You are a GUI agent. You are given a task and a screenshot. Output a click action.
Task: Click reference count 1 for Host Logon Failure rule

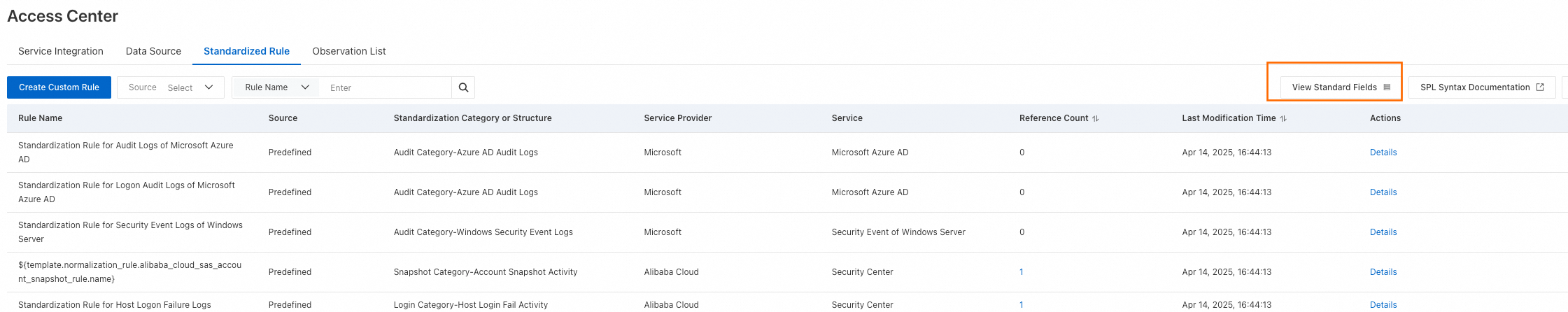pos(1022,305)
